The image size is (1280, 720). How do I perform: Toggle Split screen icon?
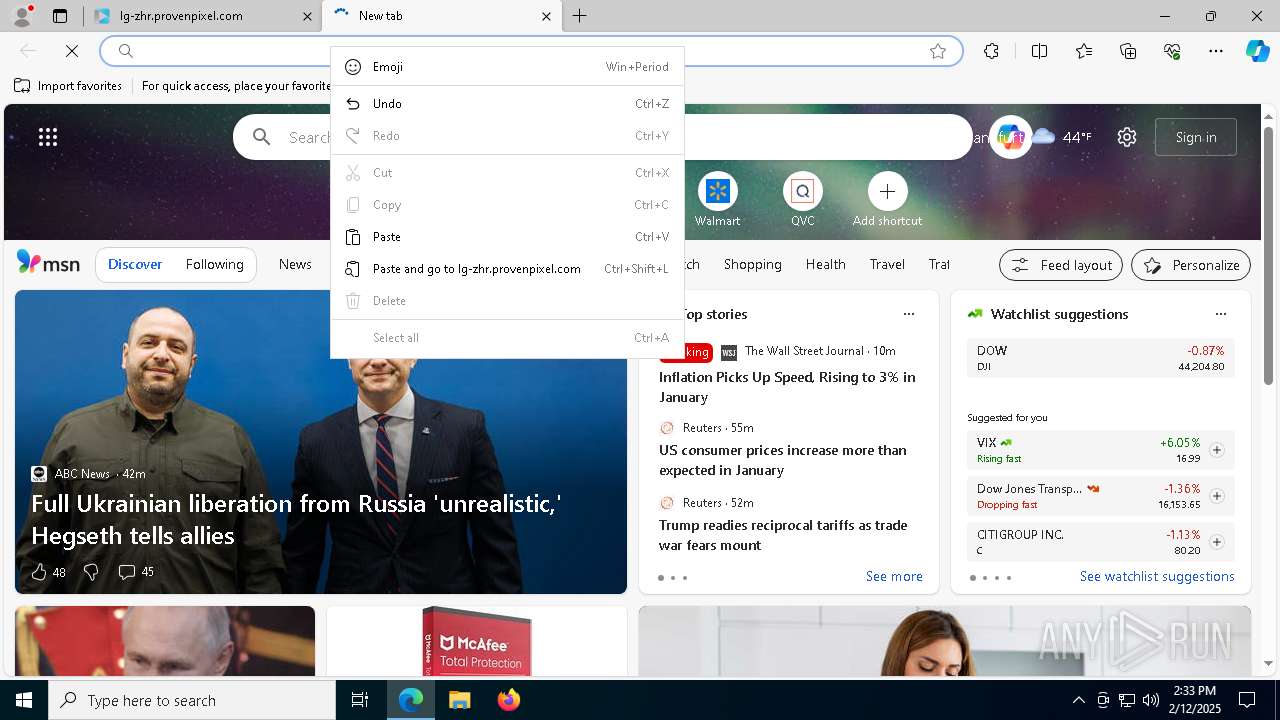(x=1039, y=51)
